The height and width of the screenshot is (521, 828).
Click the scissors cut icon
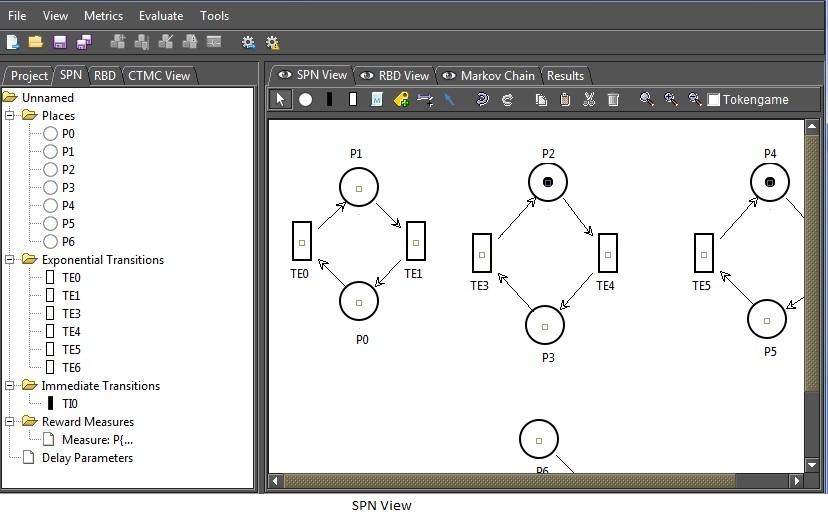click(589, 100)
